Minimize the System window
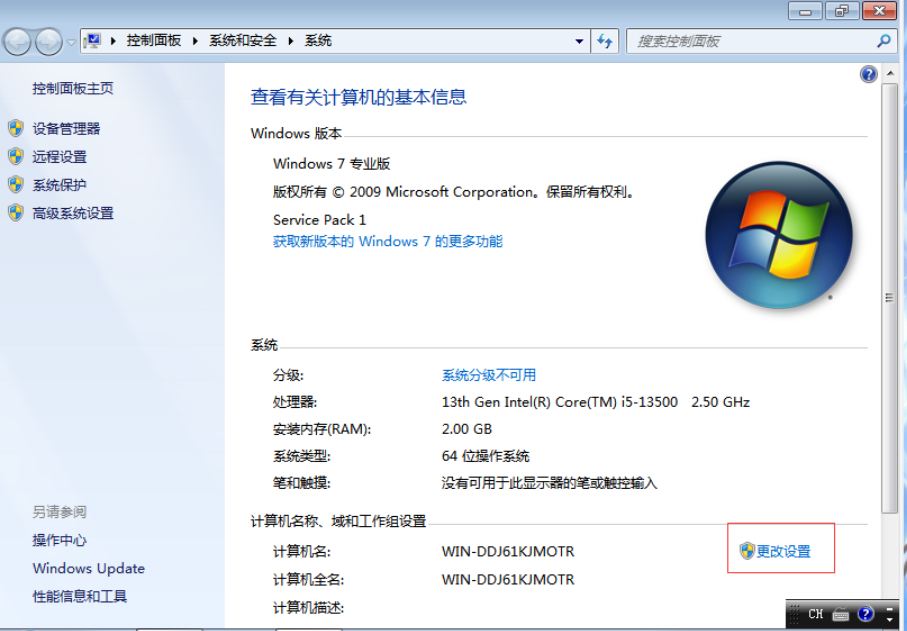The width and height of the screenshot is (907, 631). (805, 10)
